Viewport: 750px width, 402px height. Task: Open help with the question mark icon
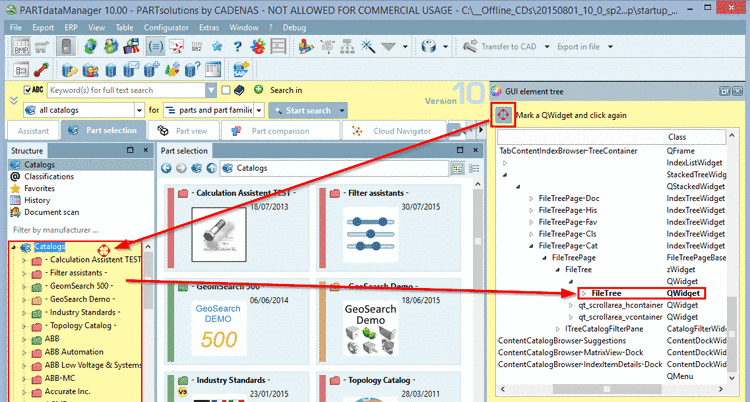click(238, 46)
